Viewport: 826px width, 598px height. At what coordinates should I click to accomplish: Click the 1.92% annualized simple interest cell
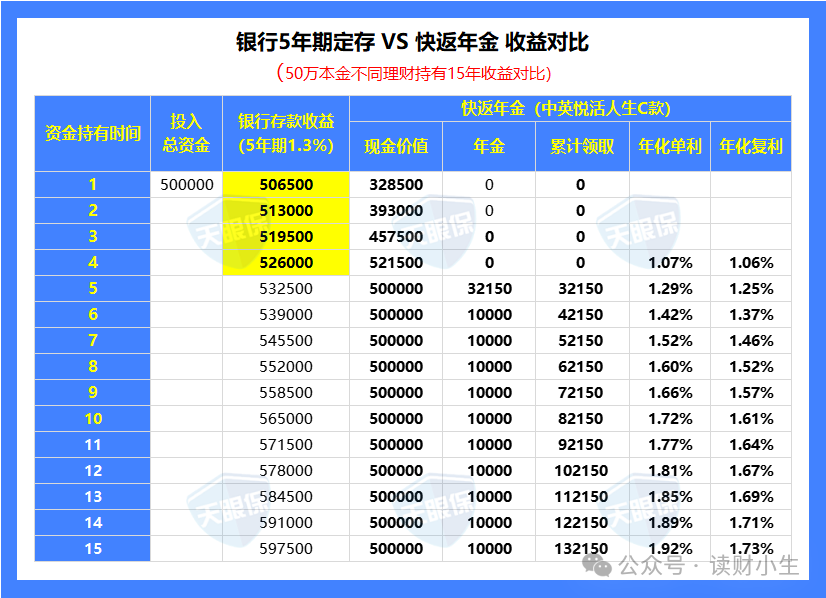pyautogui.click(x=669, y=549)
